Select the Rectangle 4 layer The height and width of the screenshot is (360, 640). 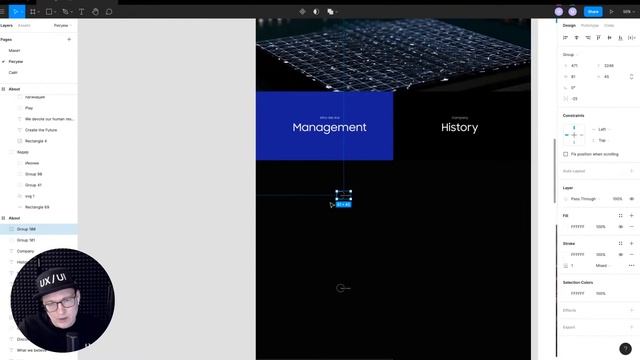pos(36,141)
